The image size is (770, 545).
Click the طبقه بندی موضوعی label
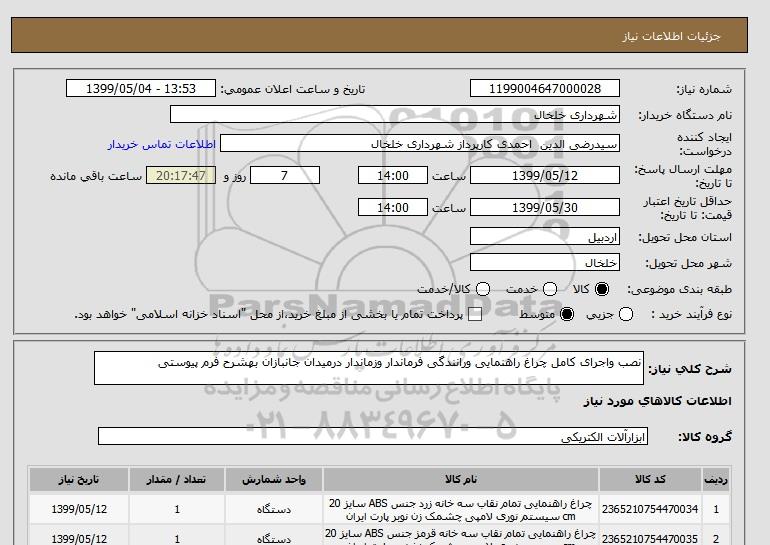click(x=680, y=290)
